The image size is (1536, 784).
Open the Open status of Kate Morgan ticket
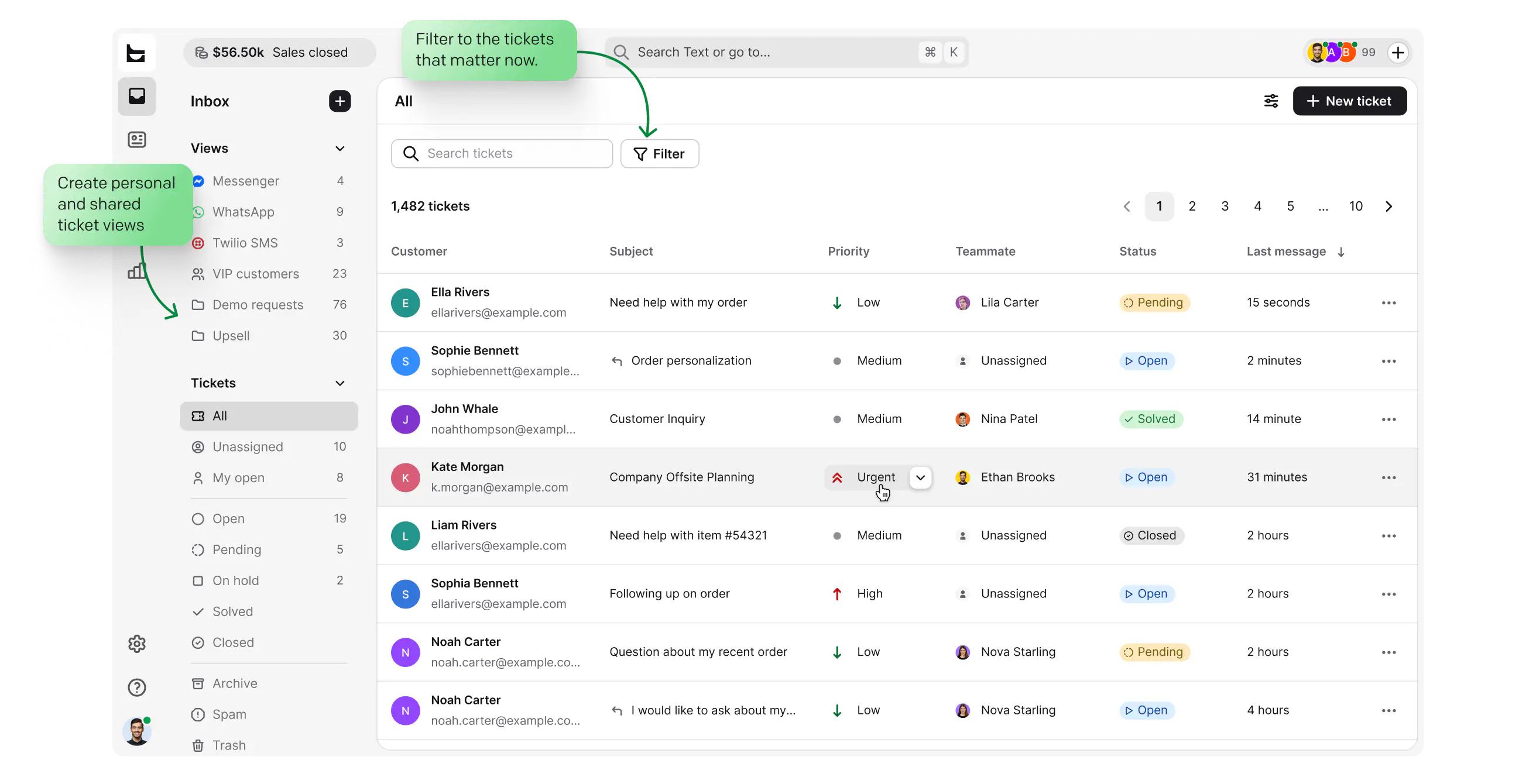click(x=1146, y=477)
